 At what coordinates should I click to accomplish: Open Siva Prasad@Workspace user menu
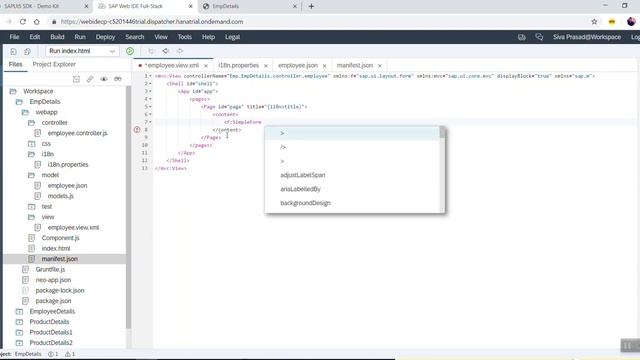587,37
